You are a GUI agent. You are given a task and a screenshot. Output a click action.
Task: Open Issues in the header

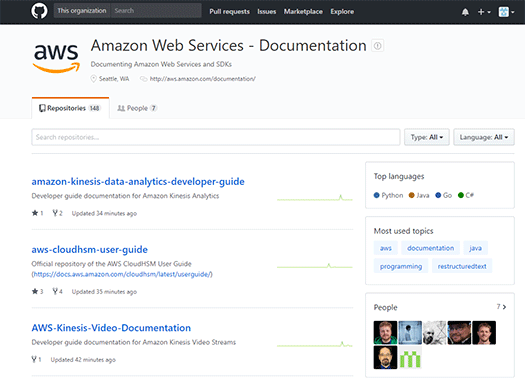coord(267,12)
